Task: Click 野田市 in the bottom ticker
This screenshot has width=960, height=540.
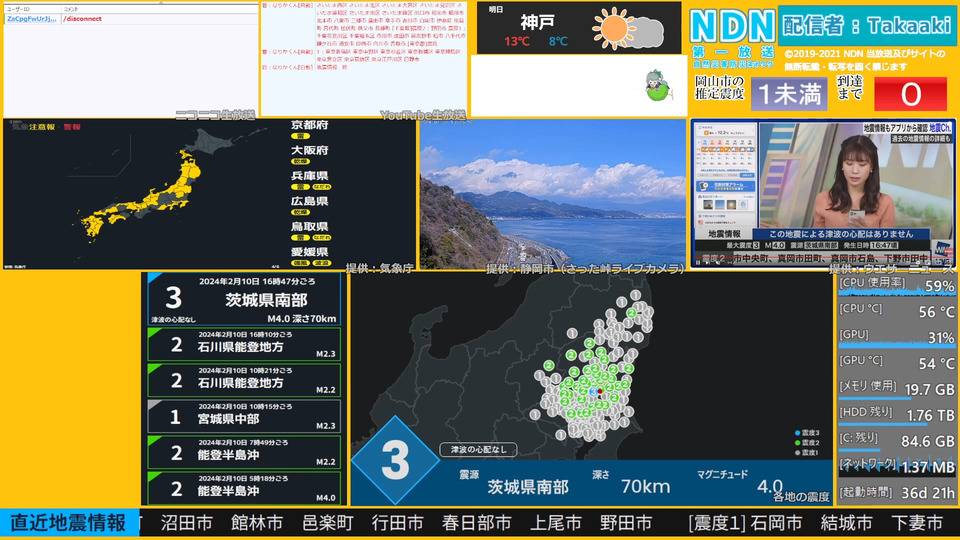Action: [x=626, y=523]
